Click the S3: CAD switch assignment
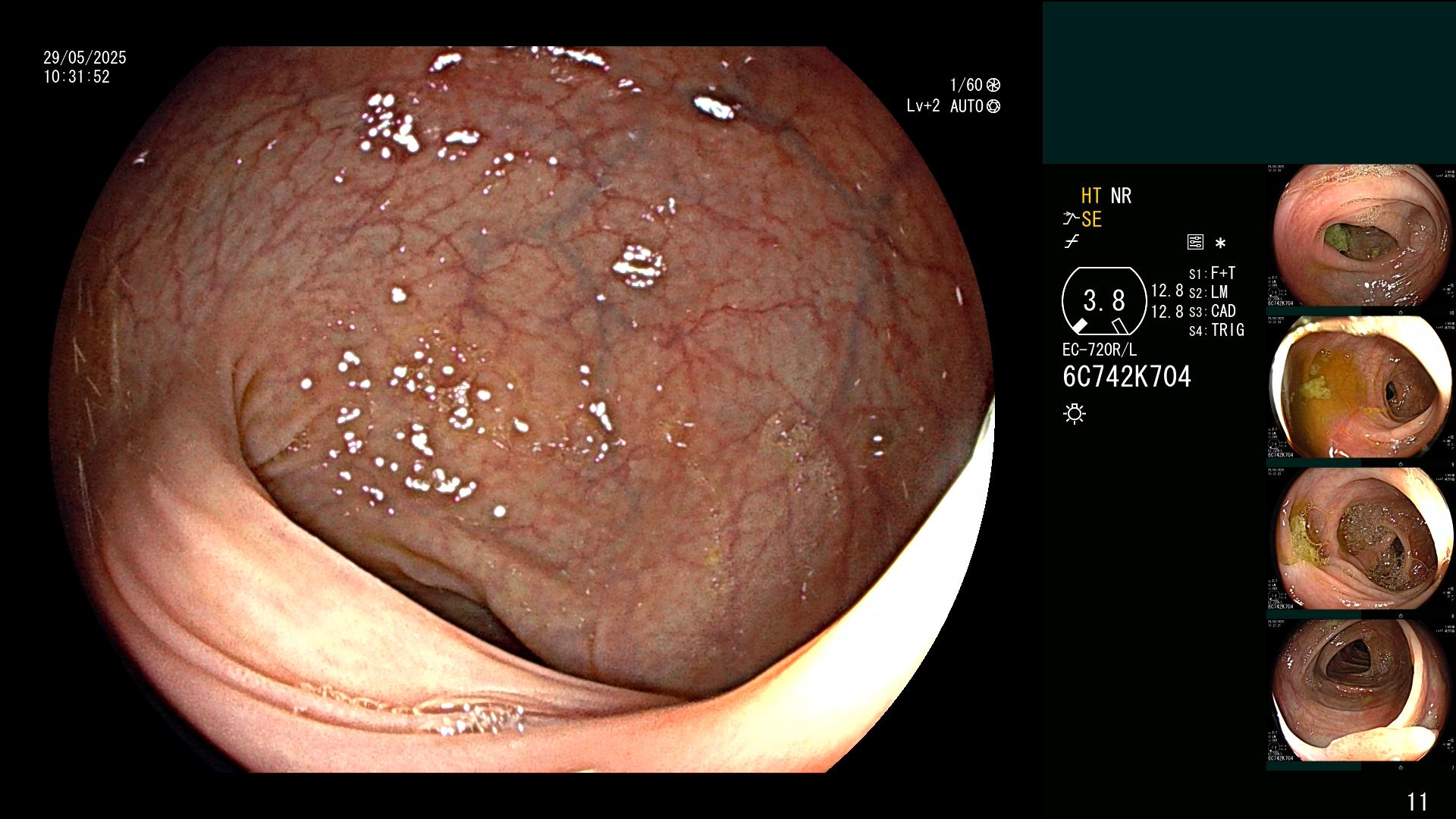 pyautogui.click(x=1213, y=311)
